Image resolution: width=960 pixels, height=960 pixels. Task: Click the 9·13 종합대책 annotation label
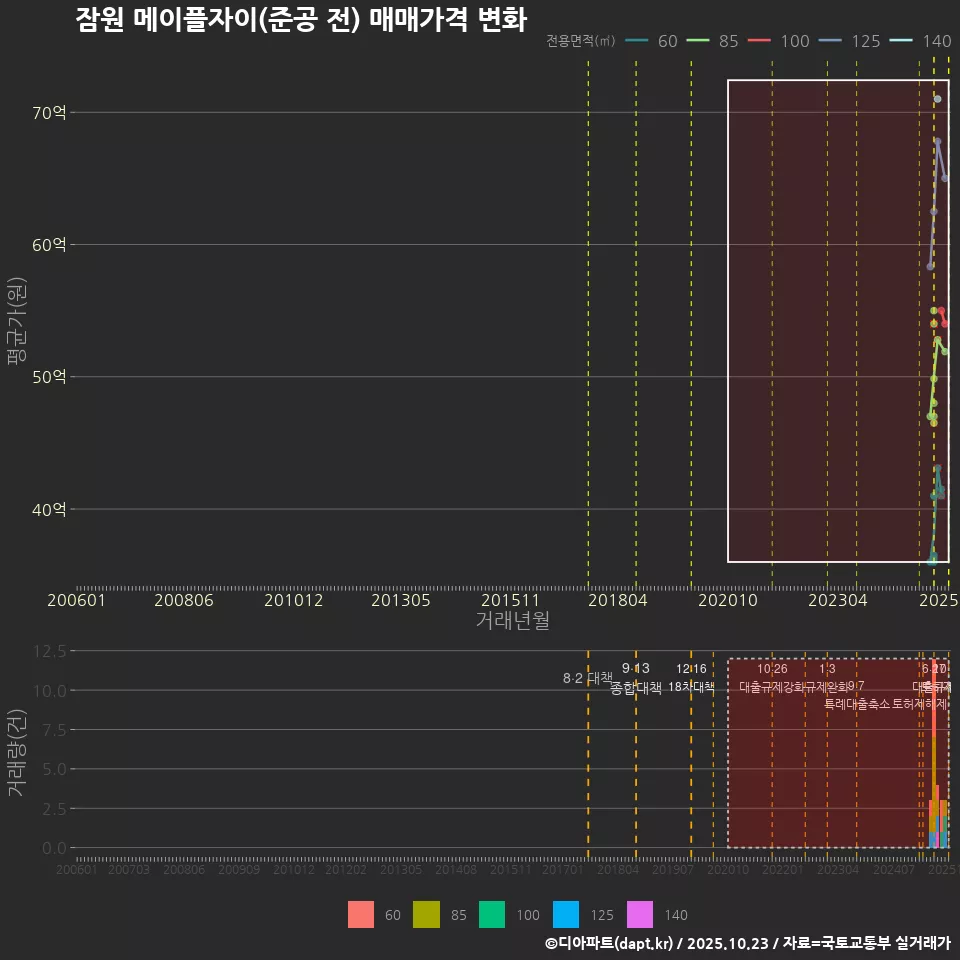tap(635, 679)
